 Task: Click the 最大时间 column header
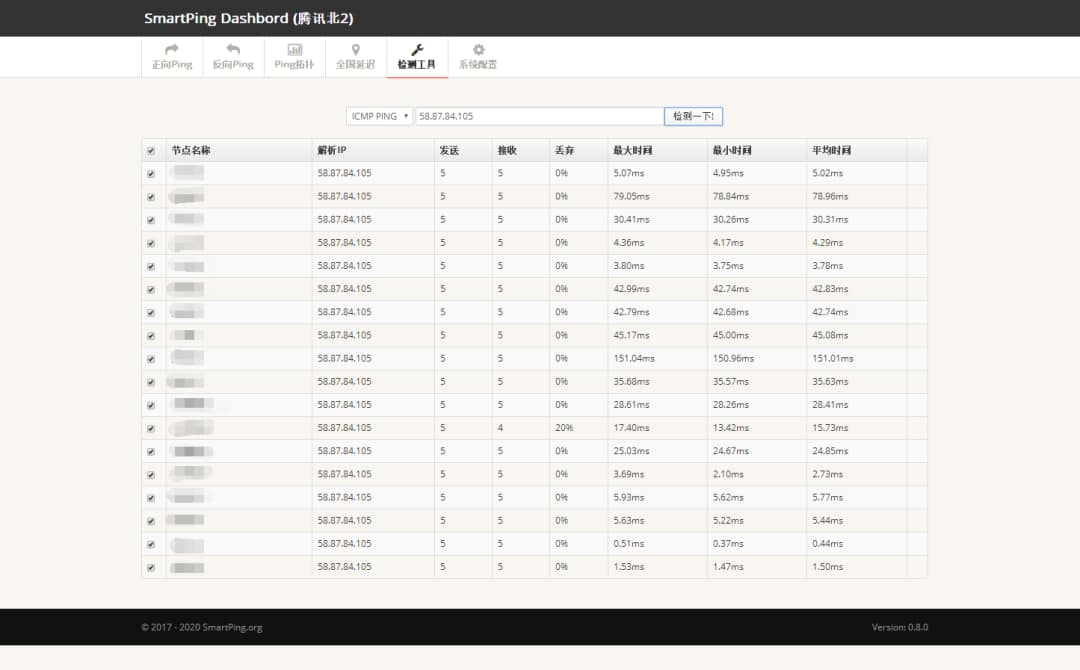[x=633, y=151]
